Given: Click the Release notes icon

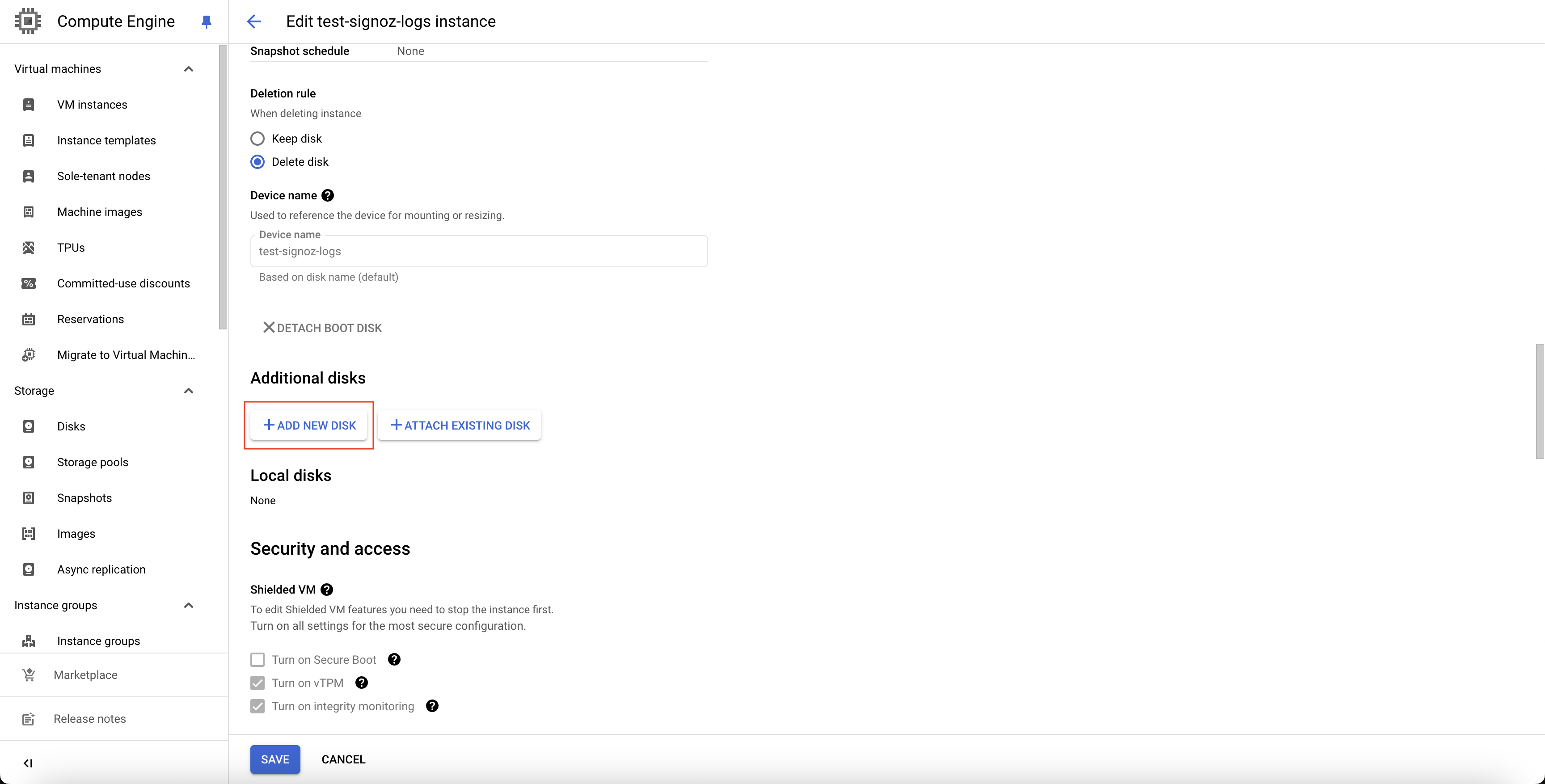Looking at the screenshot, I should [28, 719].
